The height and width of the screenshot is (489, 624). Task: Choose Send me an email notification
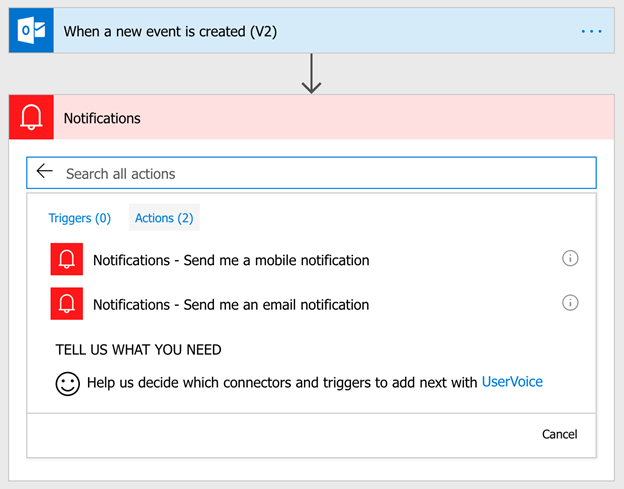click(231, 305)
